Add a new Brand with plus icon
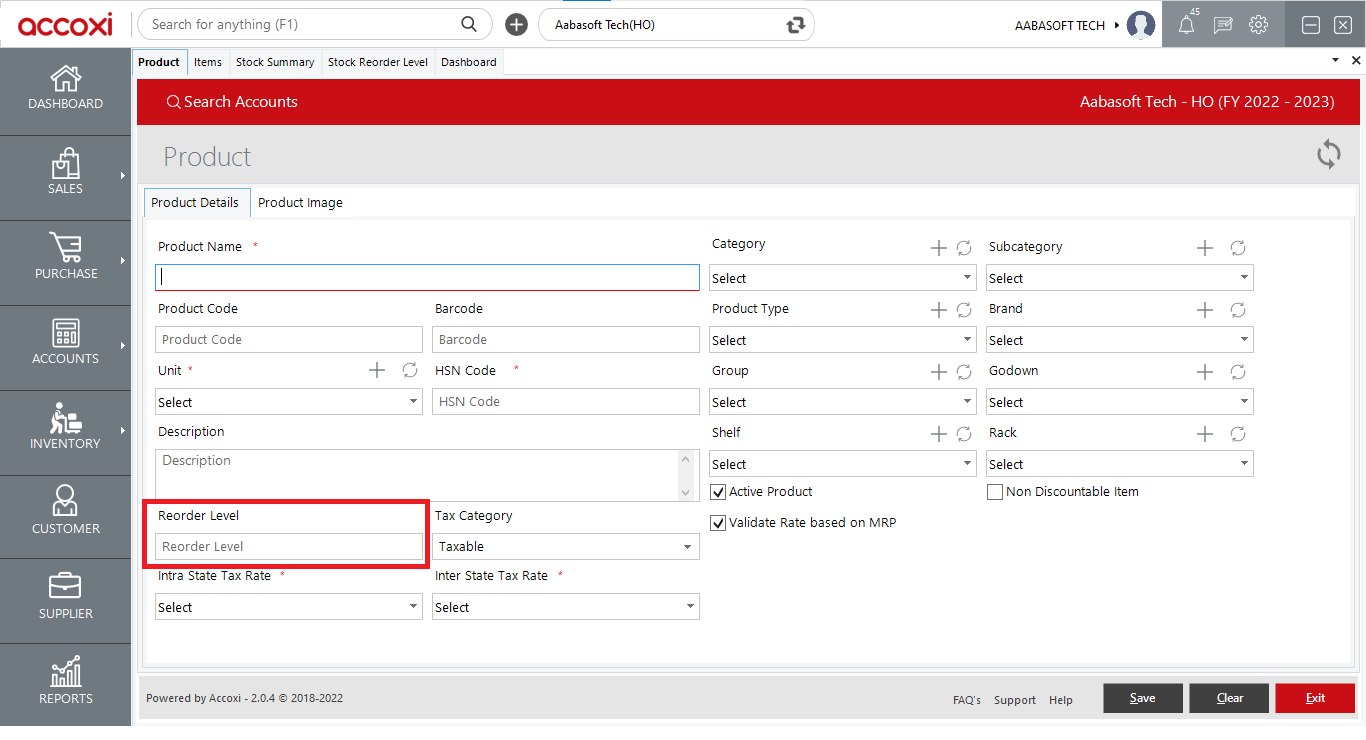Viewport: 1366px width, 740px height. (1205, 310)
